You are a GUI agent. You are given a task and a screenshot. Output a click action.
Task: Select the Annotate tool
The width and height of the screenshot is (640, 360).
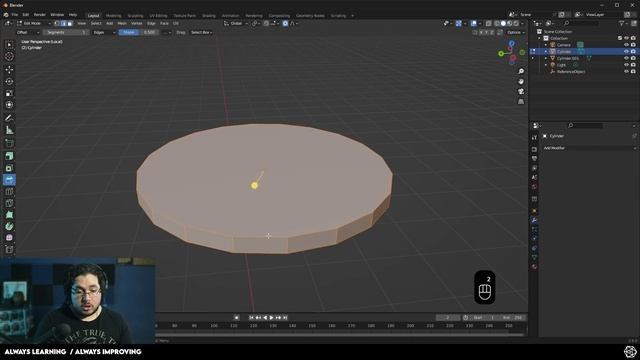[x=9, y=118]
